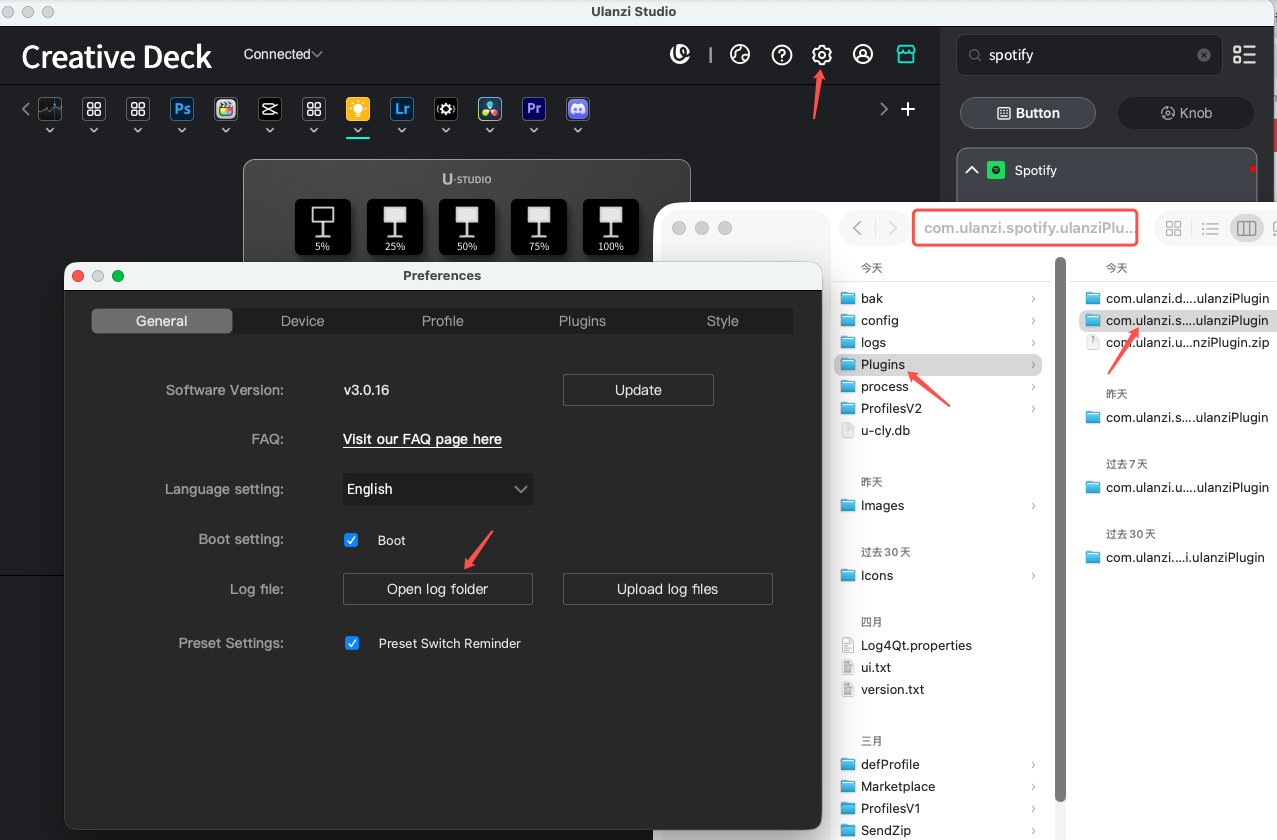
Task: Select the black gear profile icon
Action: click(x=446, y=109)
